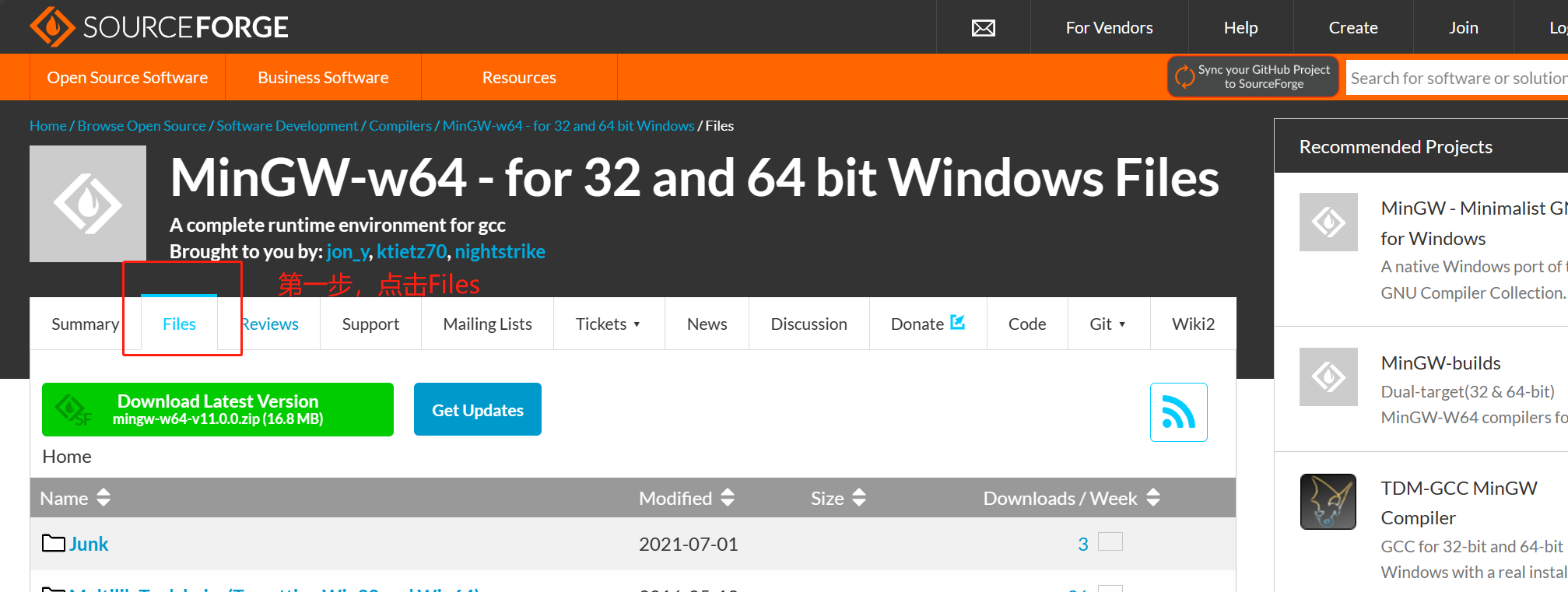Viewport: 1568px width, 592px height.
Task: Click Join in the header
Action: [x=1463, y=27]
